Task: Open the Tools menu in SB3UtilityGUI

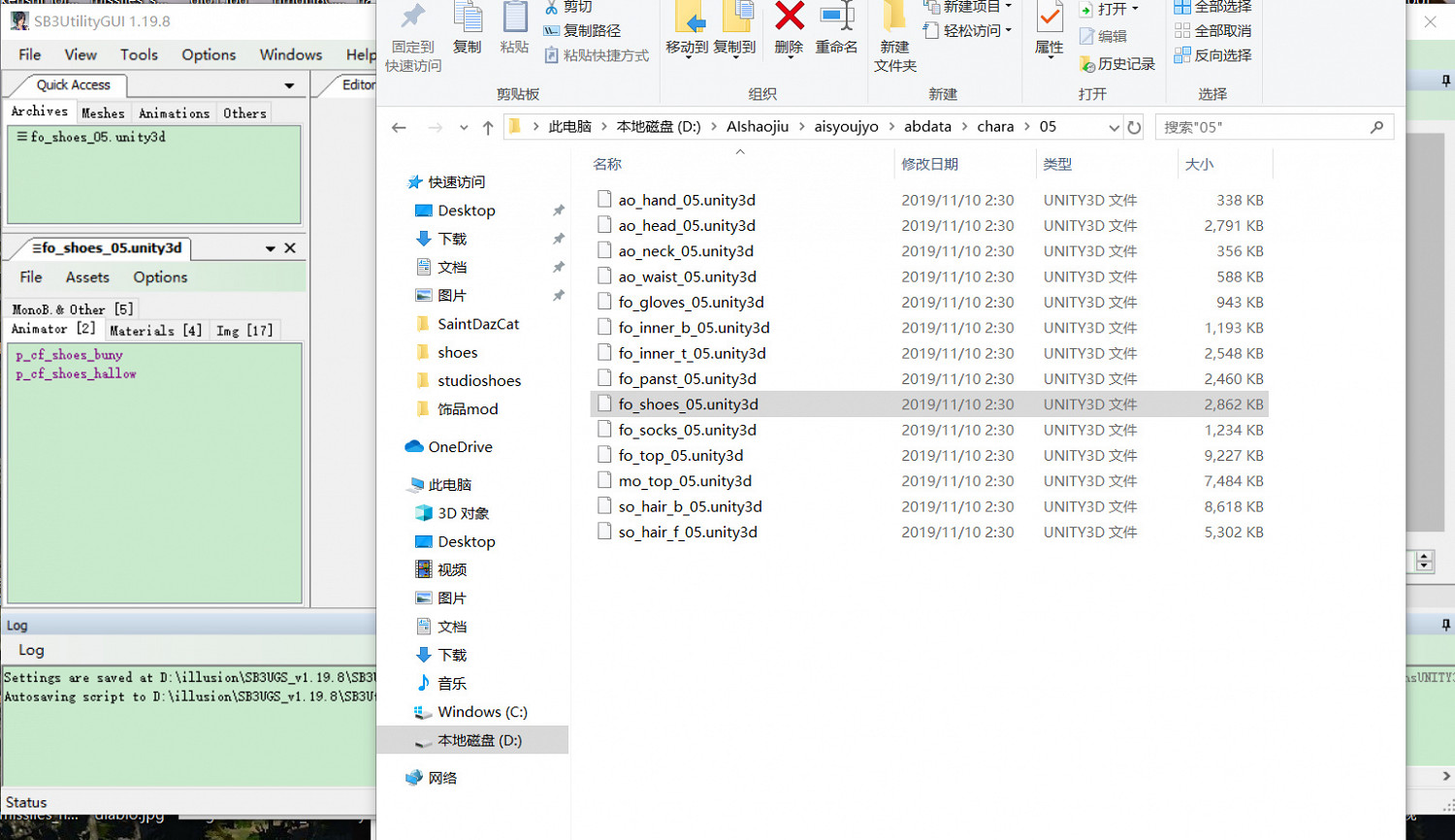Action: [x=139, y=54]
